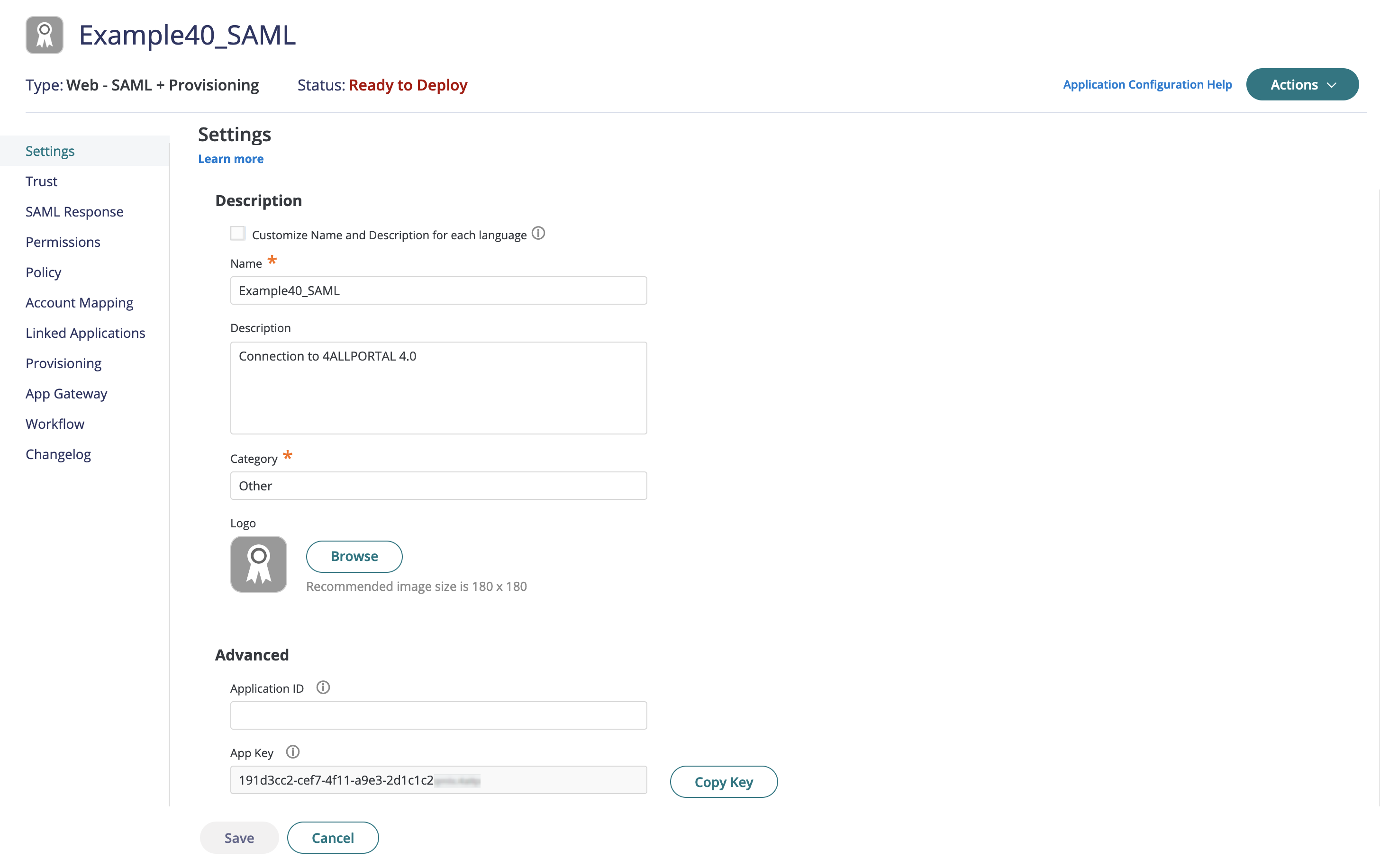Image resolution: width=1380 pixels, height=868 pixels.
Task: Click the info icon beside Customize Name checkbox
Action: (x=538, y=233)
